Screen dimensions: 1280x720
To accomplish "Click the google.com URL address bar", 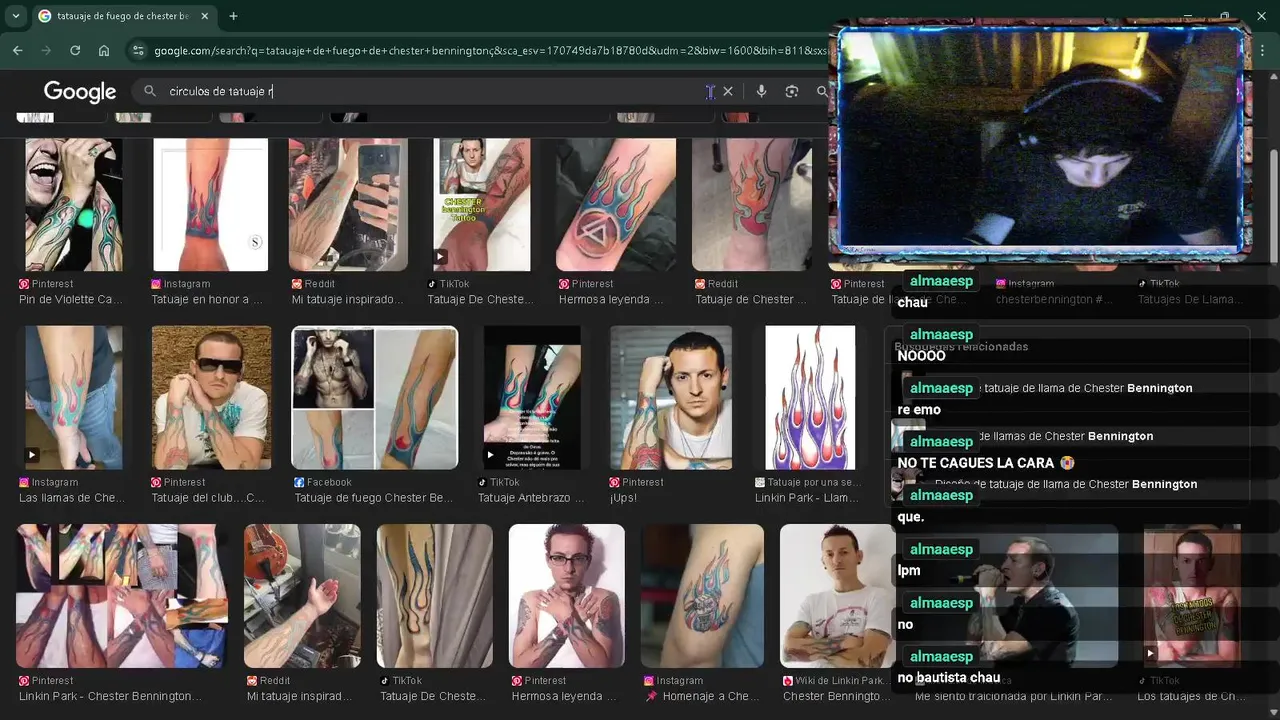I will 490,50.
